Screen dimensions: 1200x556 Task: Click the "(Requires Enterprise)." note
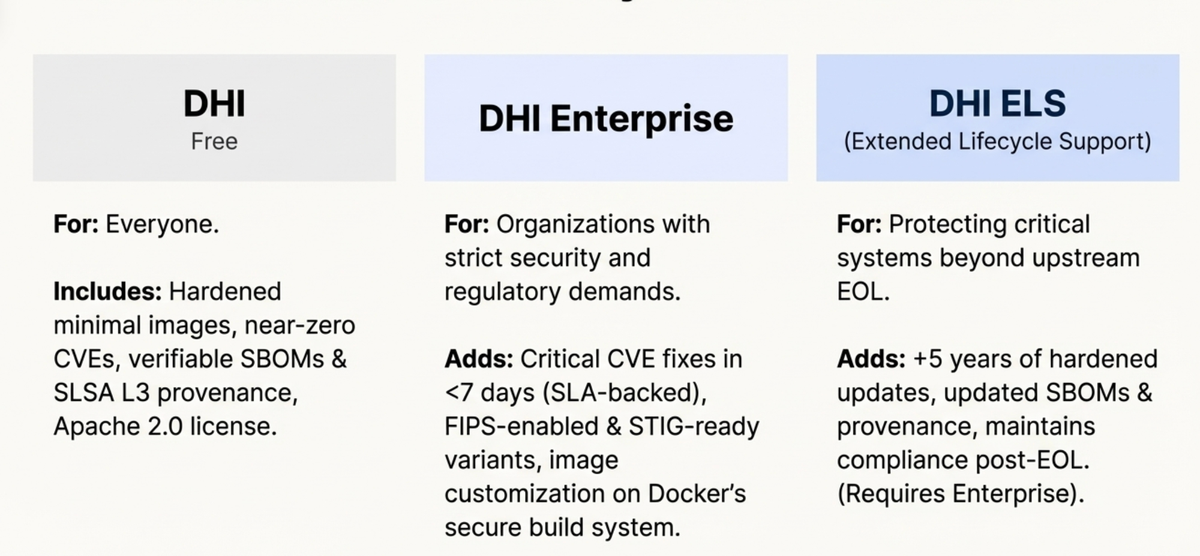tap(960, 495)
